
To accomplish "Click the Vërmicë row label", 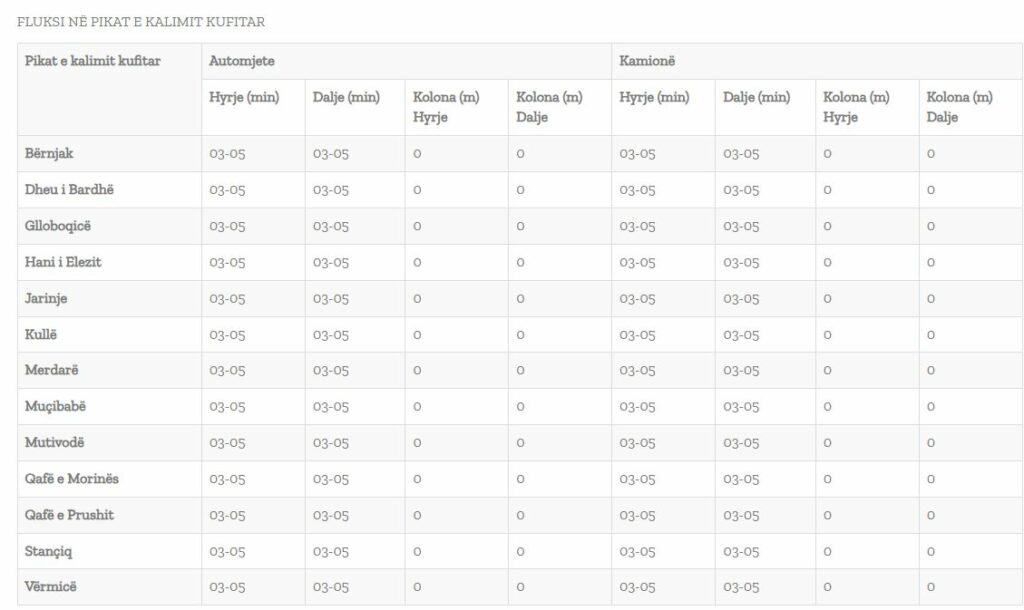I will tap(51, 586).
